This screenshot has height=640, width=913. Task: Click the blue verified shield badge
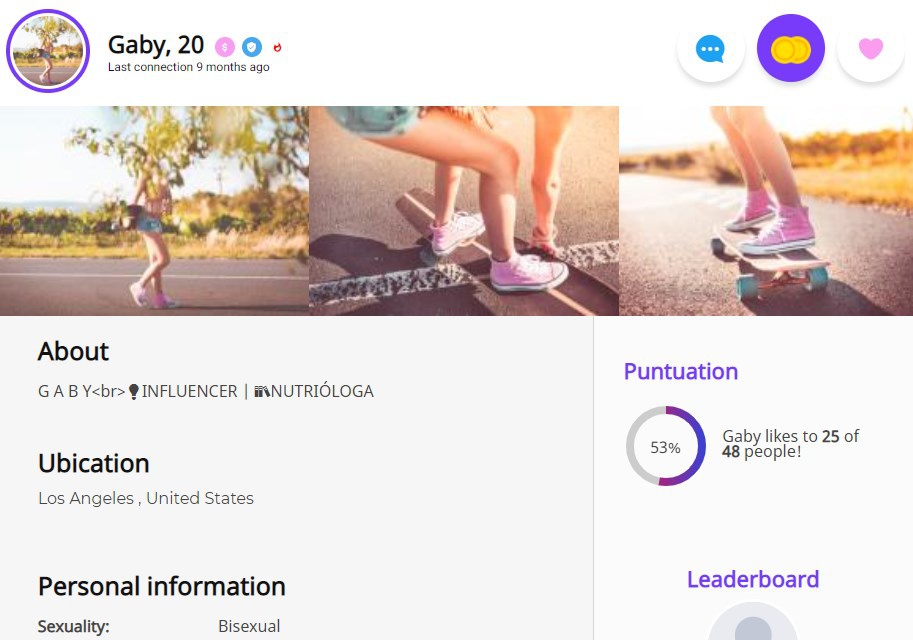(252, 47)
